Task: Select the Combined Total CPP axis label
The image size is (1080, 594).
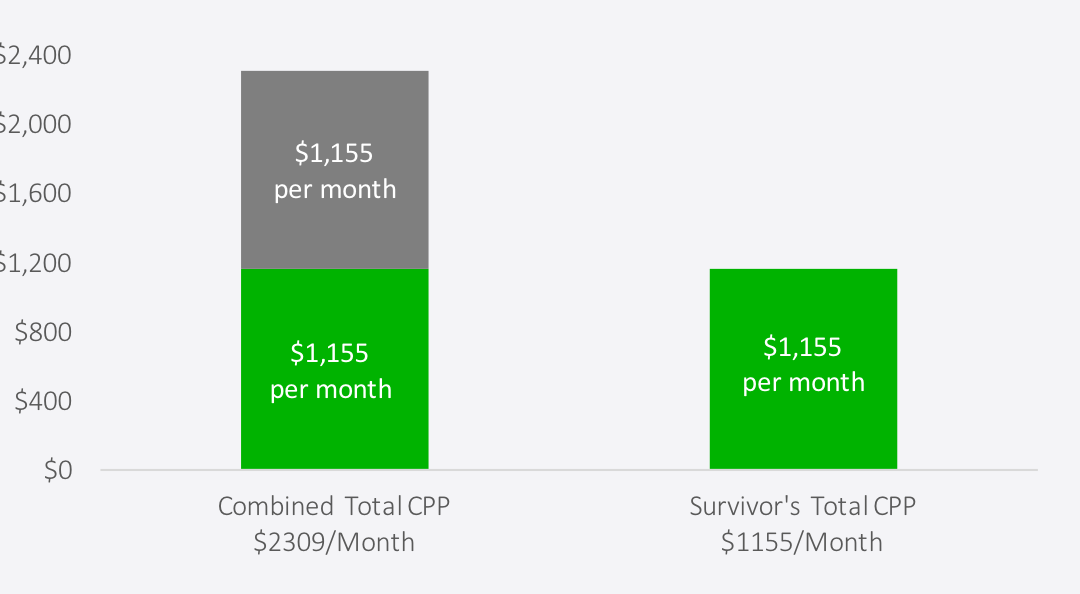Action: [x=334, y=506]
